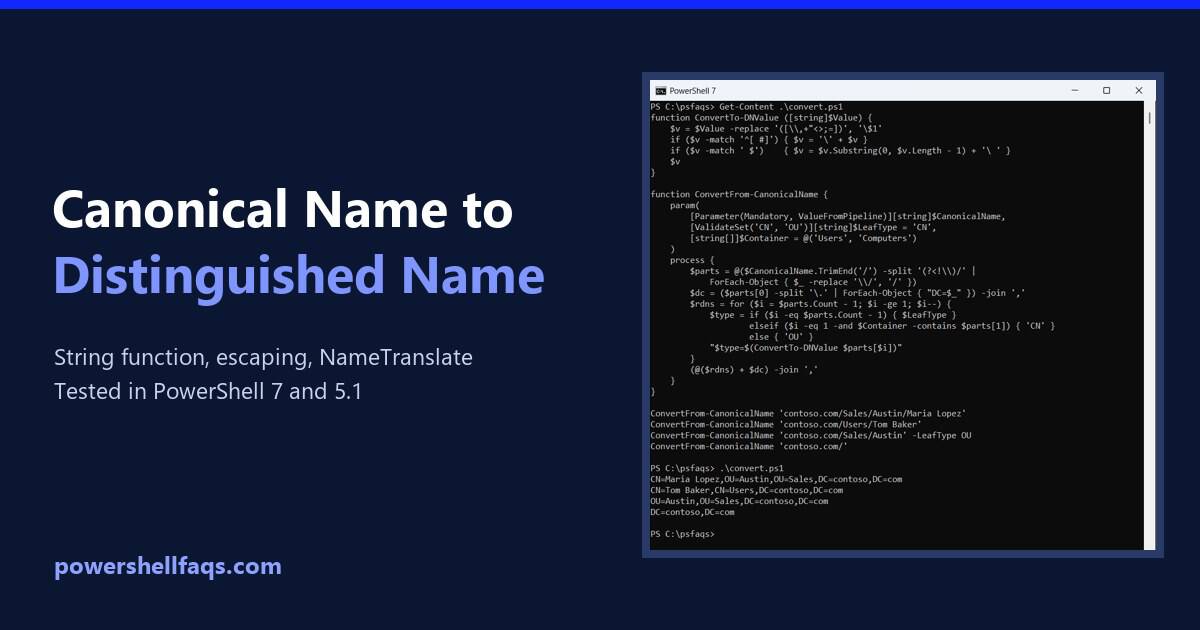Click 'function ConvertTo-DNValue' declaration line
Image resolution: width=1200 pixels, height=630 pixels.
tap(762, 117)
